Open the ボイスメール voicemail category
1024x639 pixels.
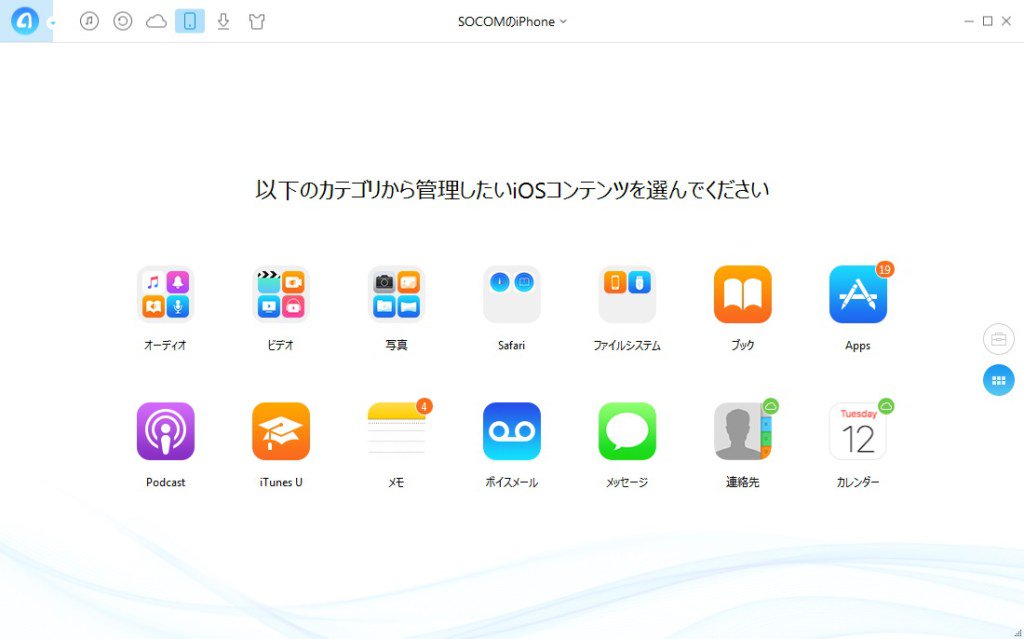pyautogui.click(x=511, y=431)
